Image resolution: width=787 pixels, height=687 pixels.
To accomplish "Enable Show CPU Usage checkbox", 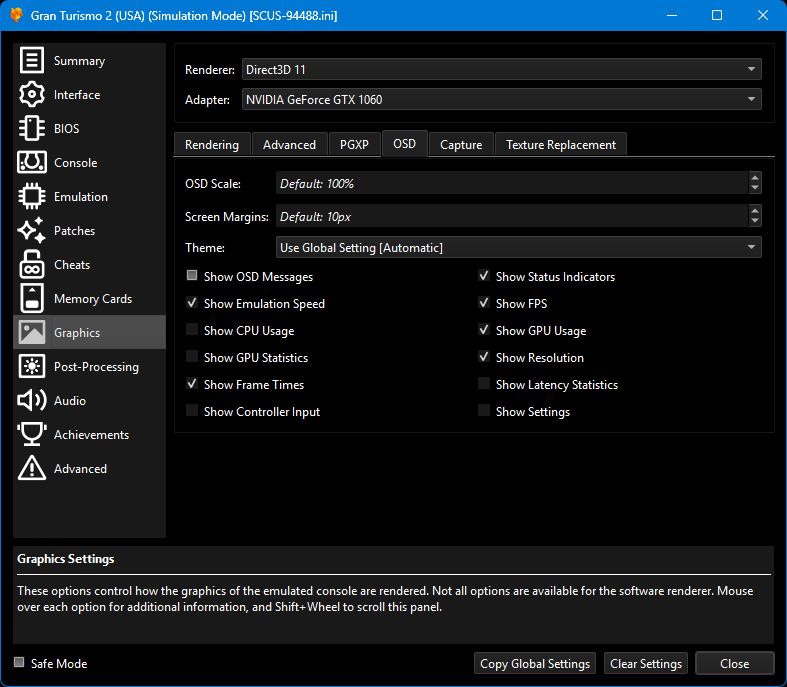I will pyautogui.click(x=192, y=331).
